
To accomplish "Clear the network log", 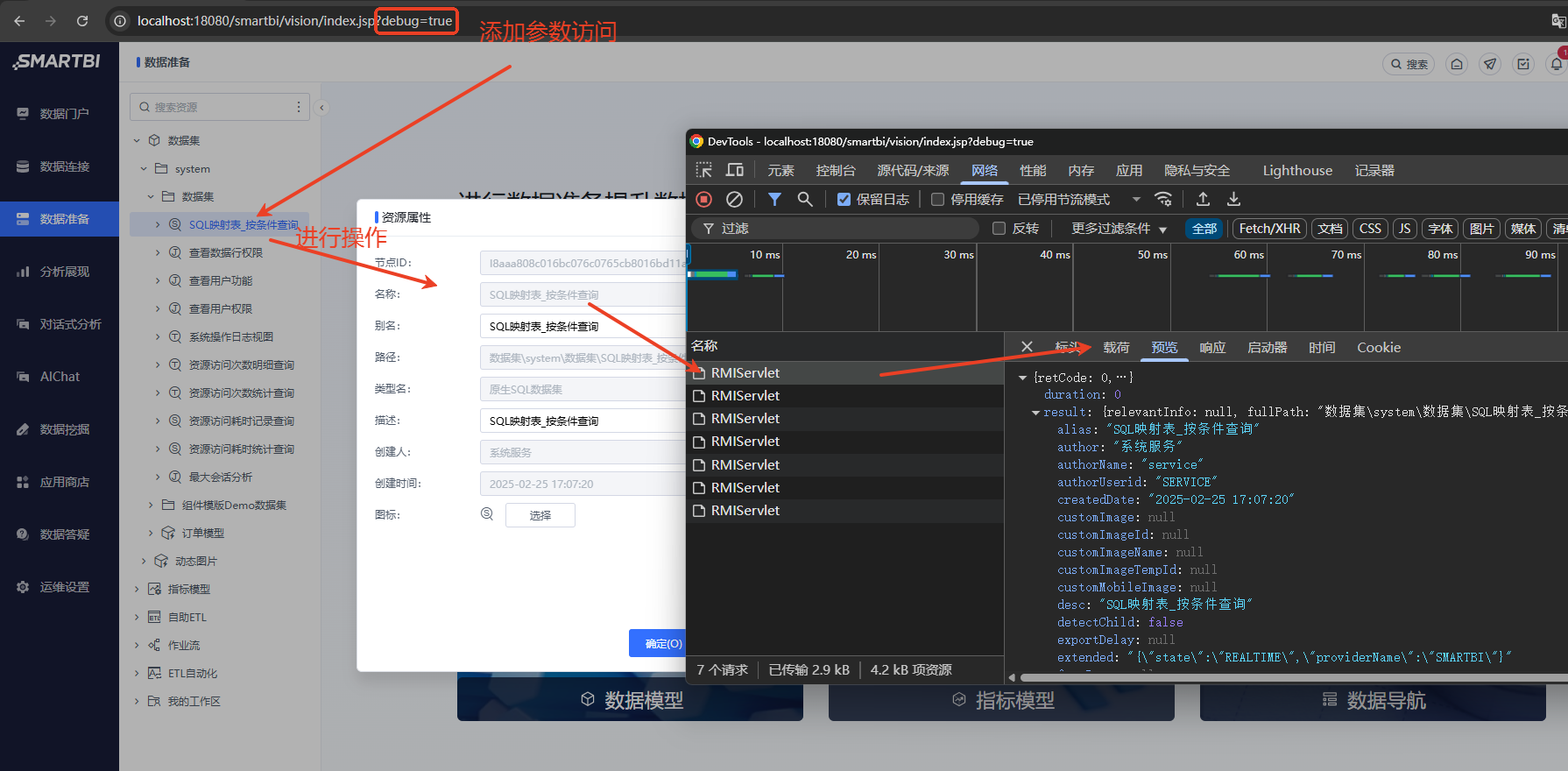I will click(734, 200).
